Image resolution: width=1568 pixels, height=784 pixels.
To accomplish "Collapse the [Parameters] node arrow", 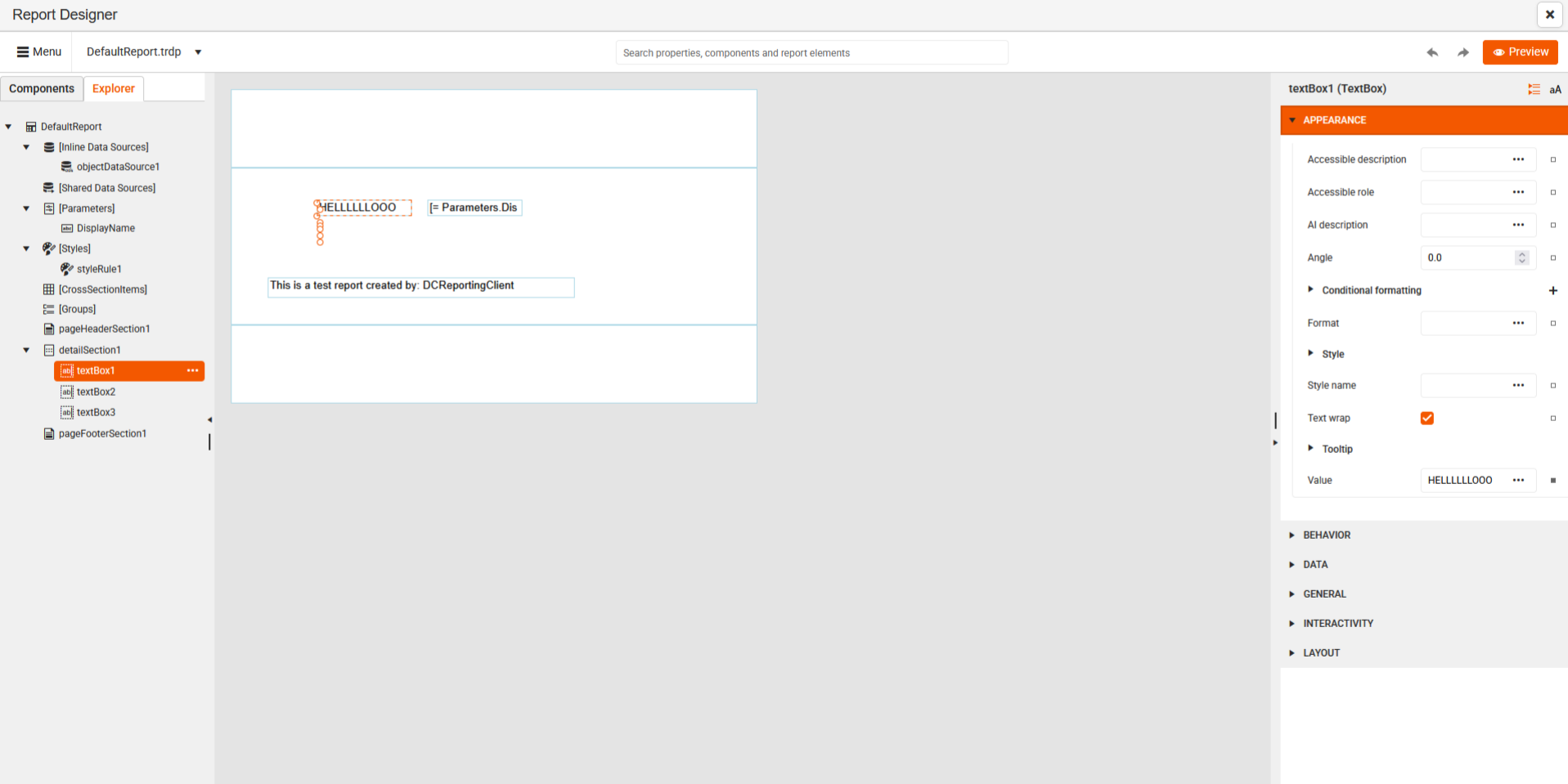I will [26, 208].
